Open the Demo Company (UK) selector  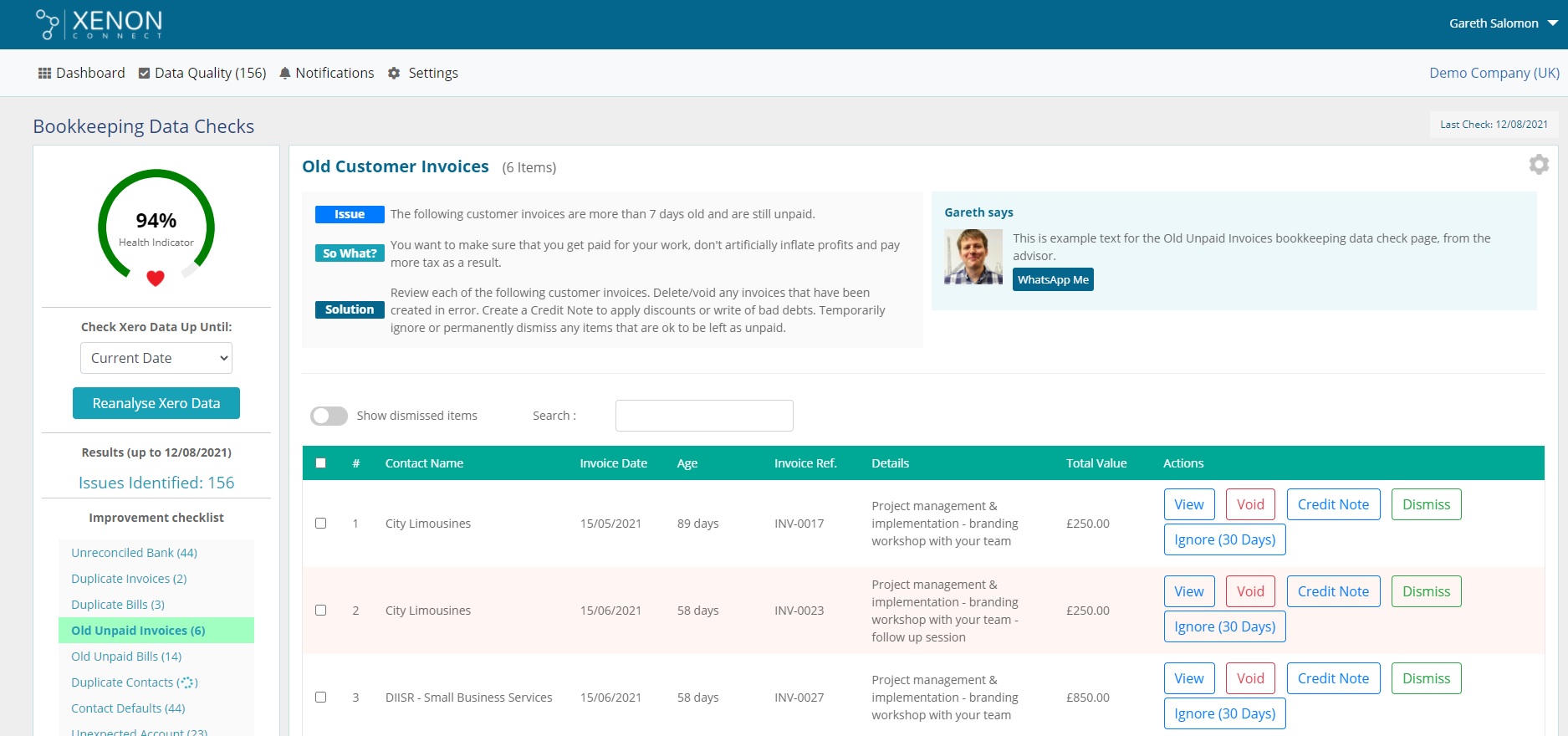1494,73
